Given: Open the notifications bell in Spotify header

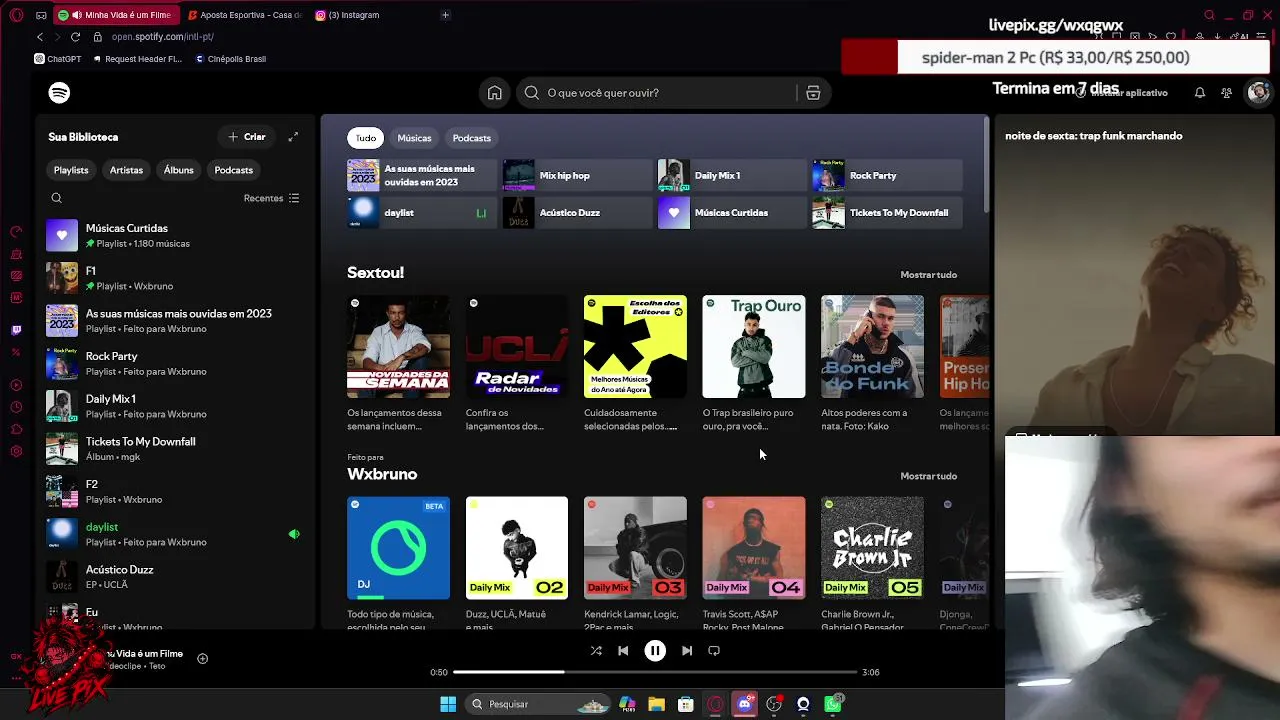Looking at the screenshot, I should pyautogui.click(x=1200, y=93).
